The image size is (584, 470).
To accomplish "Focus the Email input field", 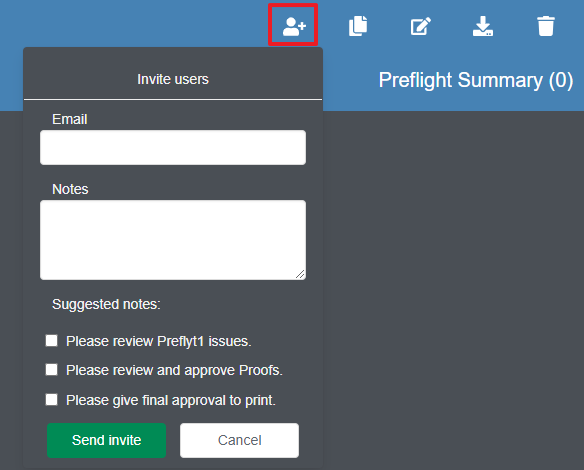I will pos(173,147).
